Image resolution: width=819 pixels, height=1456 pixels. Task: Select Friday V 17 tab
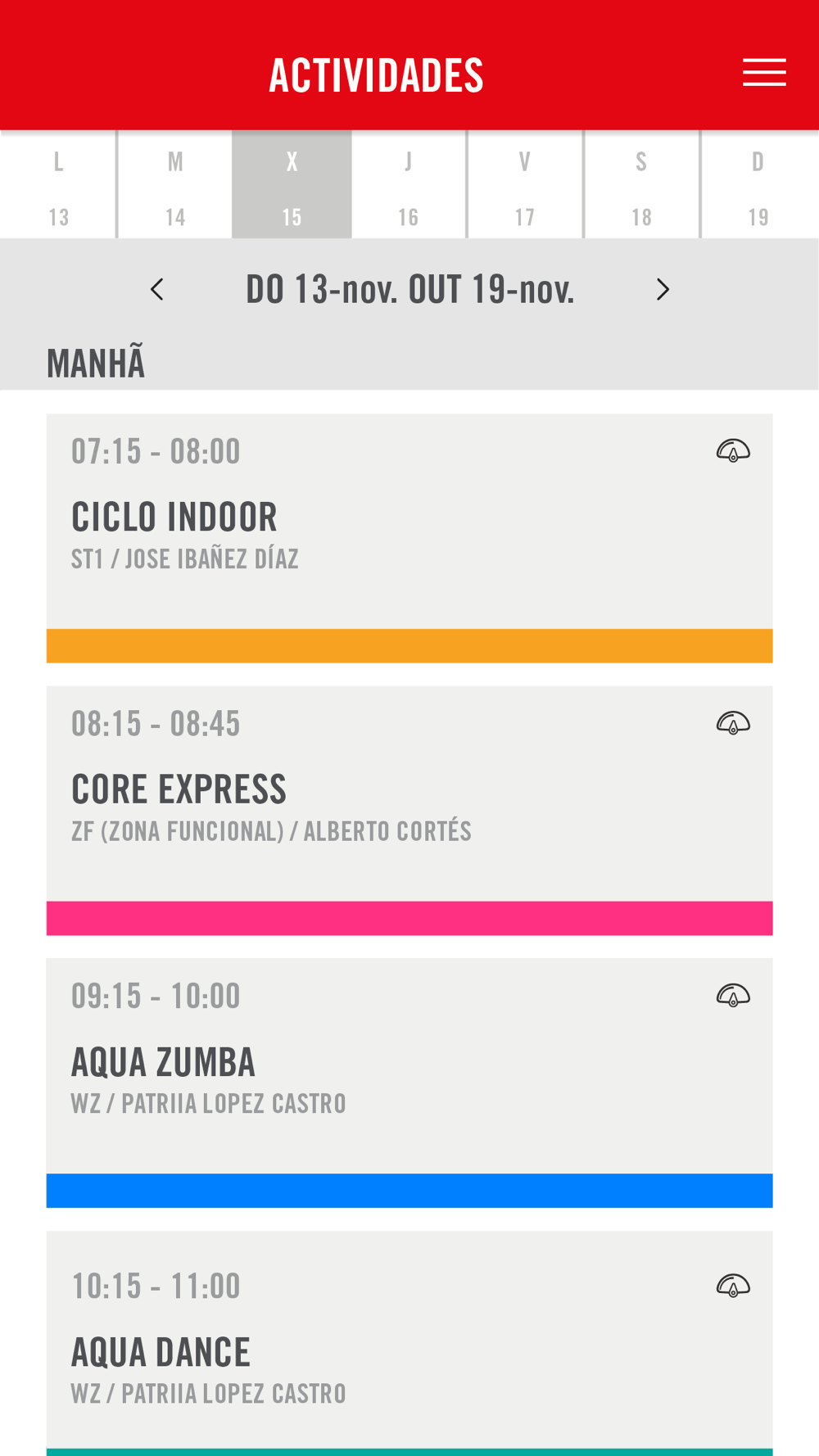click(525, 184)
